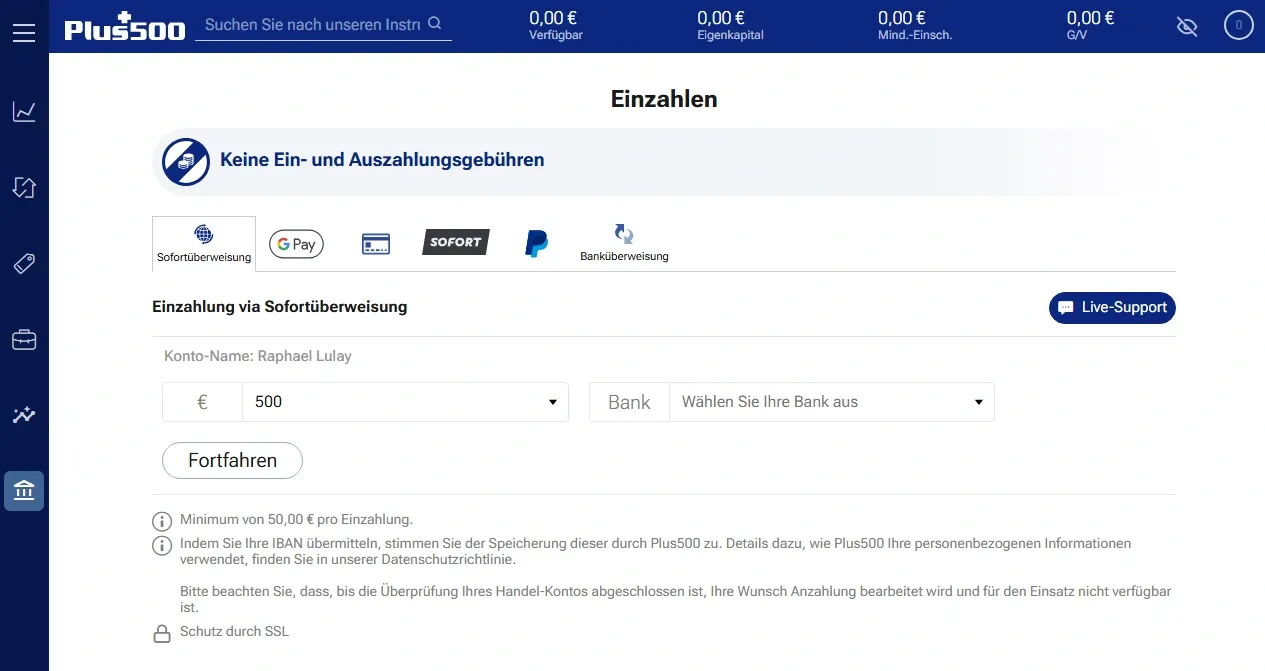1265x671 pixels.
Task: Select the Google Pay payment tab
Action: 296,244
